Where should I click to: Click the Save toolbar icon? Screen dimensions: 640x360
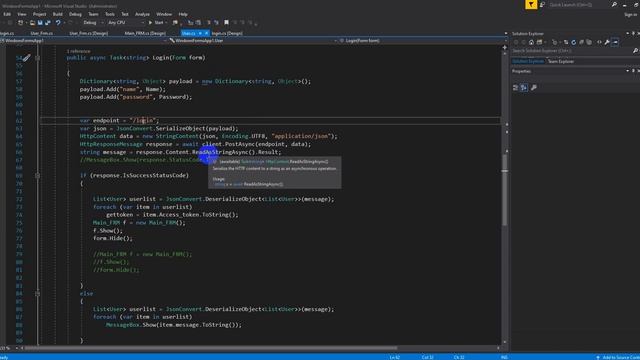40,23
